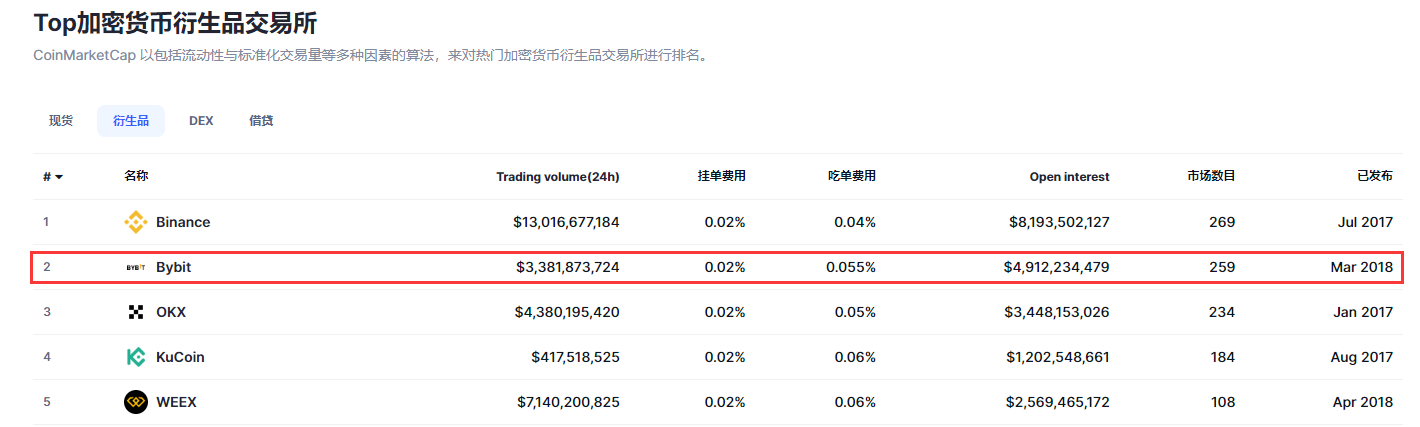
Task: Click OKX market count 234
Action: 1222,312
